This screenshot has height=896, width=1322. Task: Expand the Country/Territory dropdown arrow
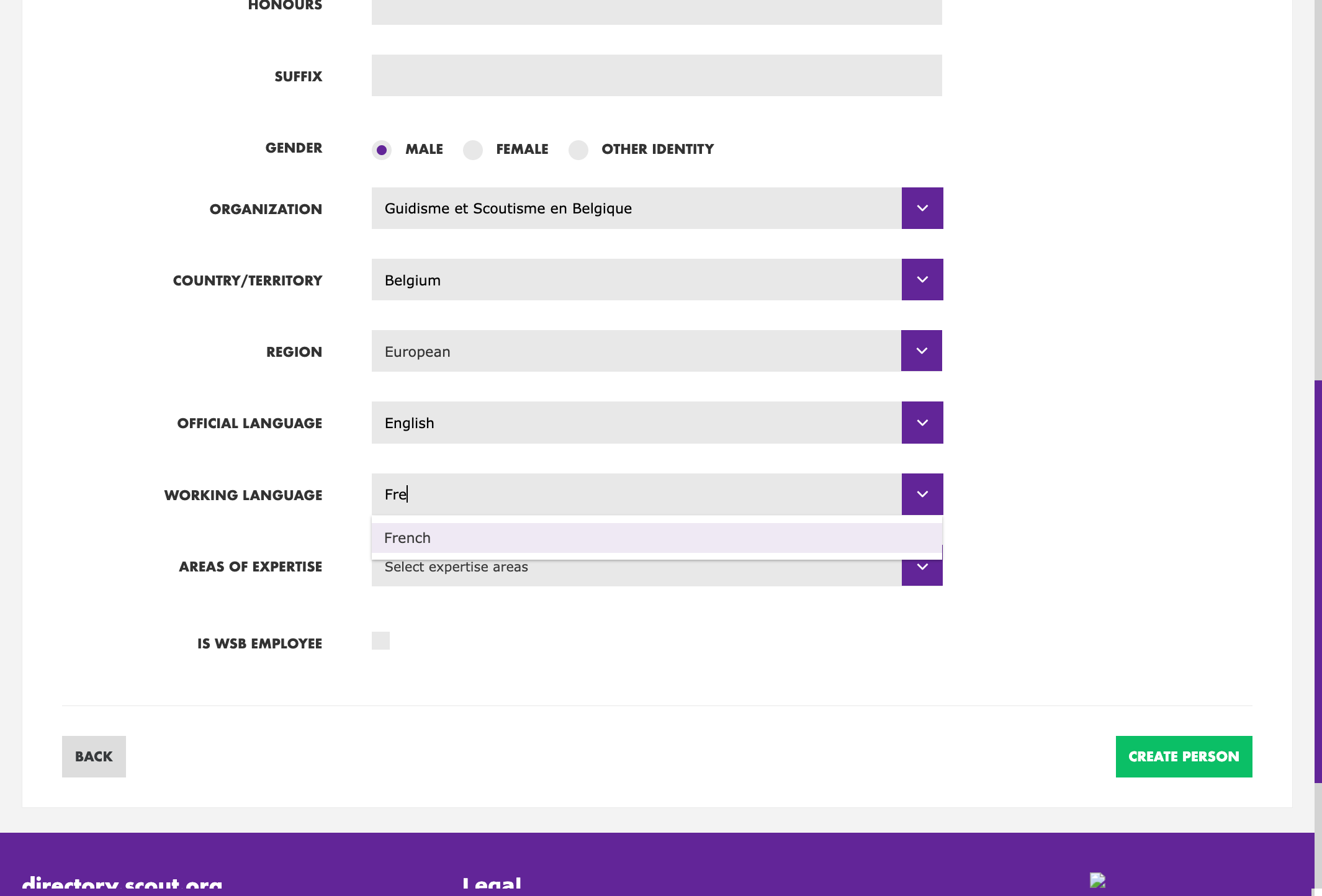pos(922,279)
